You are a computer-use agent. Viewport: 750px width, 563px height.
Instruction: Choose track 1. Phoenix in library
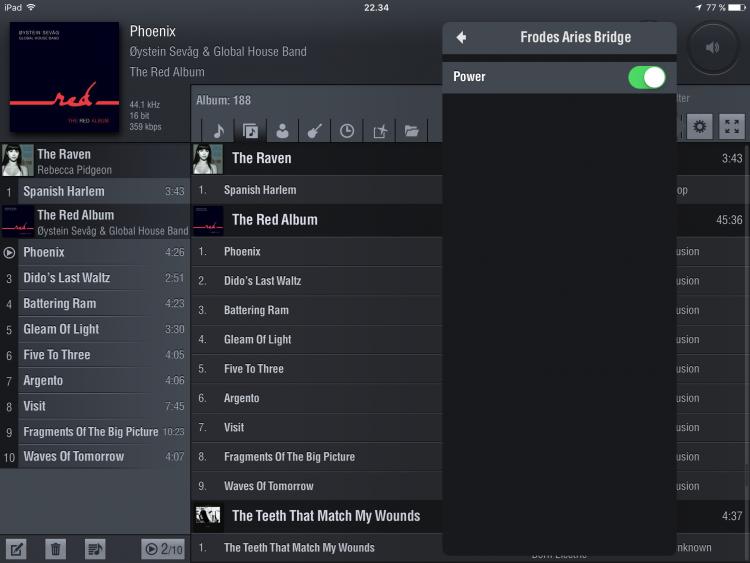coord(317,252)
